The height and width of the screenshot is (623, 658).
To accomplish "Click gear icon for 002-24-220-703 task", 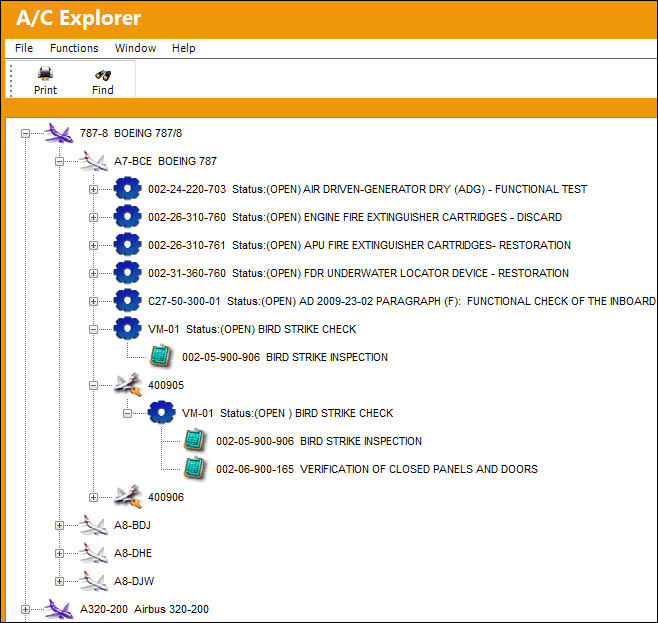I will [128, 189].
